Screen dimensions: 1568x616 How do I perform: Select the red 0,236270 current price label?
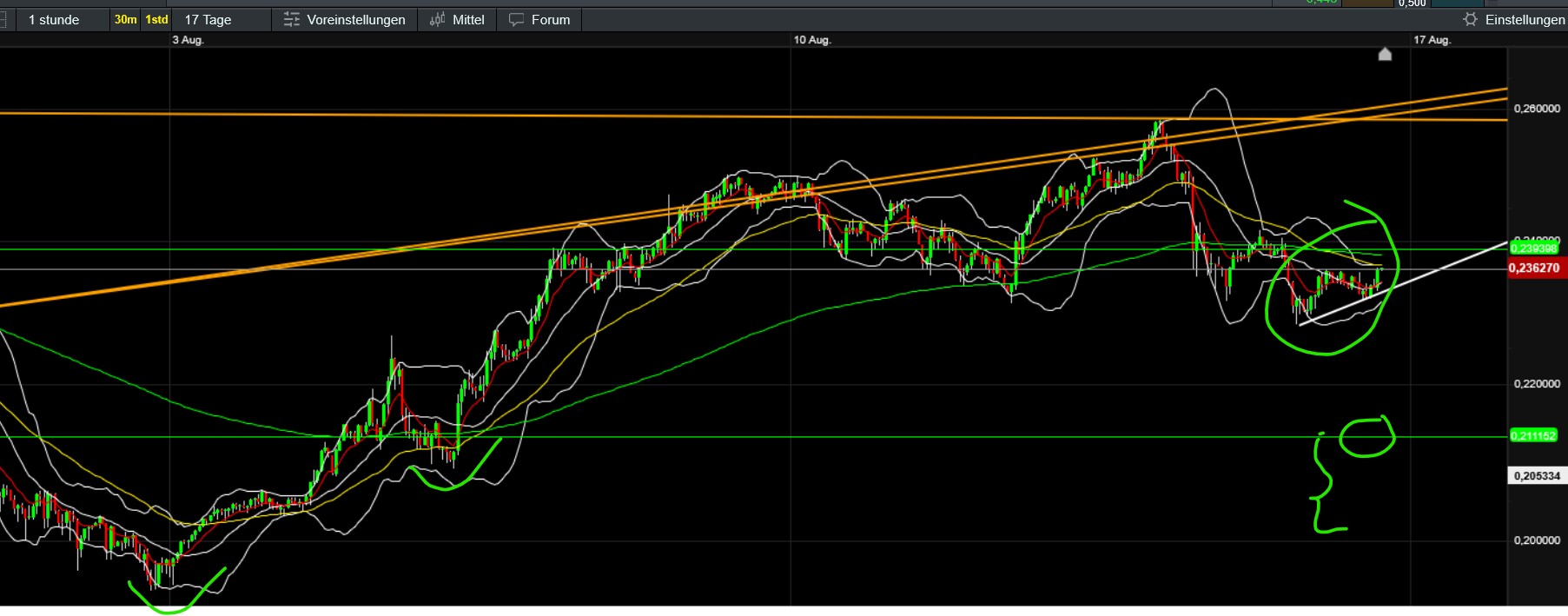coord(1536,268)
